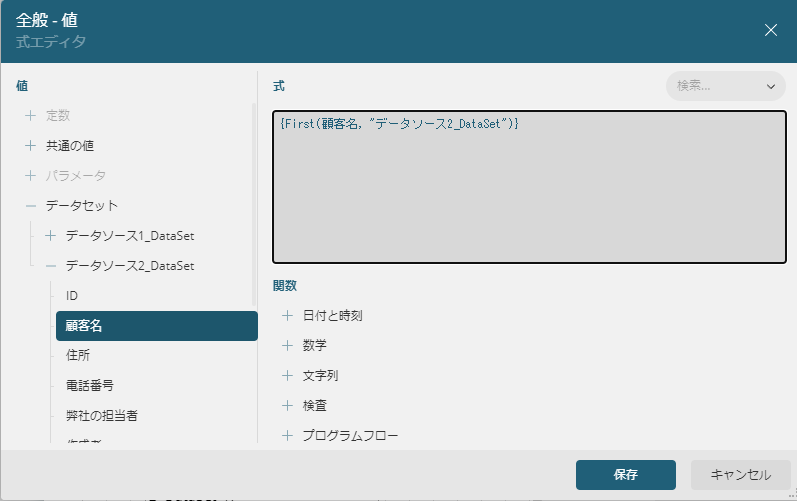Click the キャンセル button
The image size is (797, 501).
coord(740,475)
